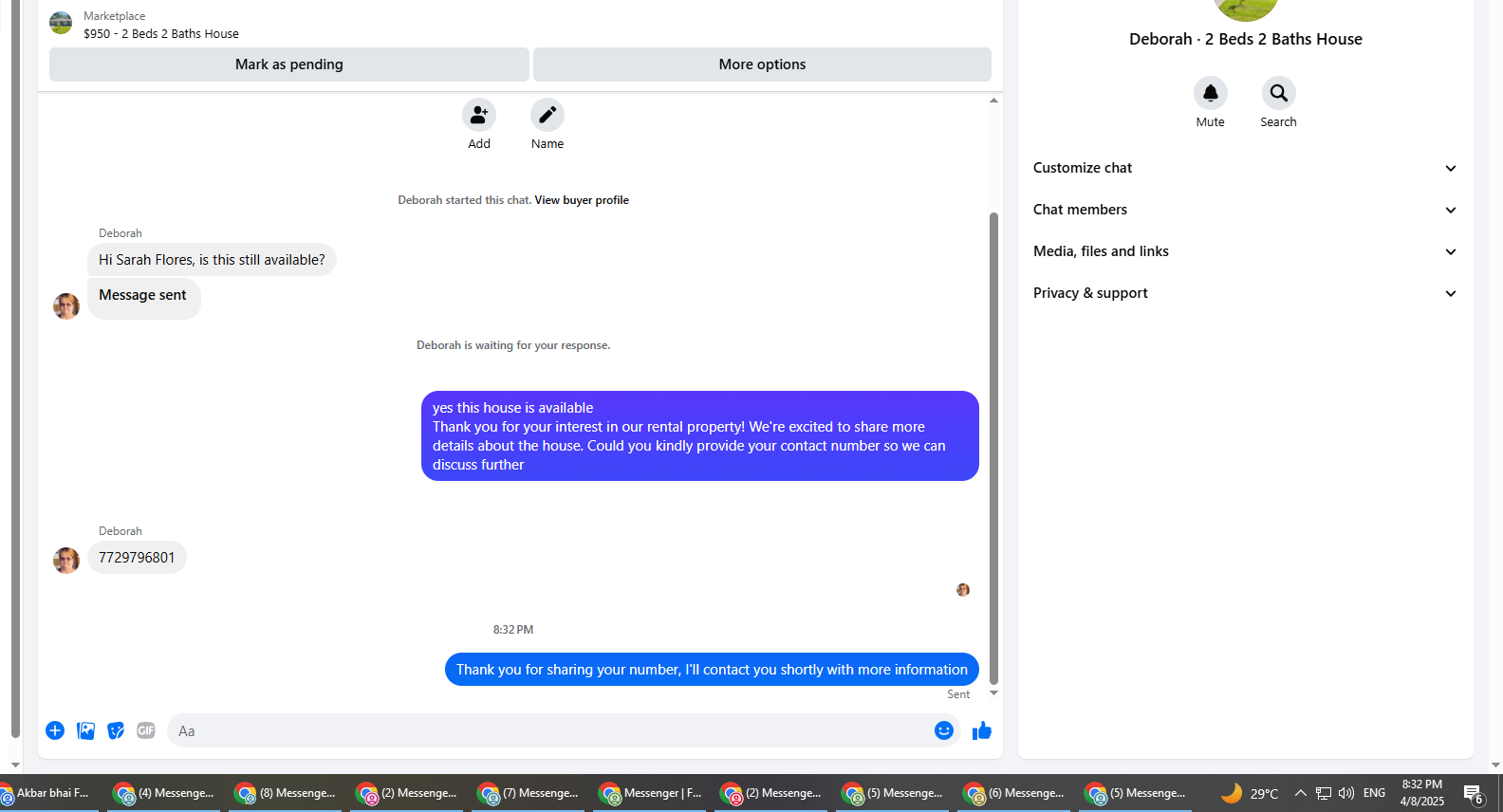Open the listing thumbnail for $950 house
Image resolution: width=1503 pixels, height=812 pixels.
pos(61,23)
